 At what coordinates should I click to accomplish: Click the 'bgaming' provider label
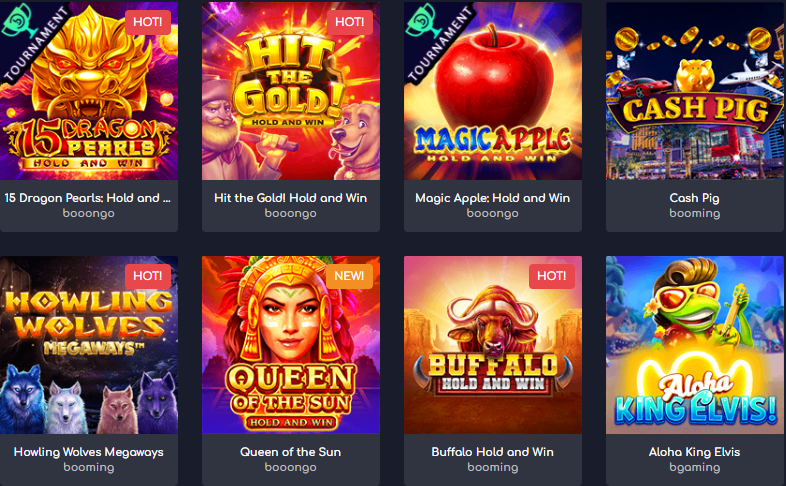[695, 467]
